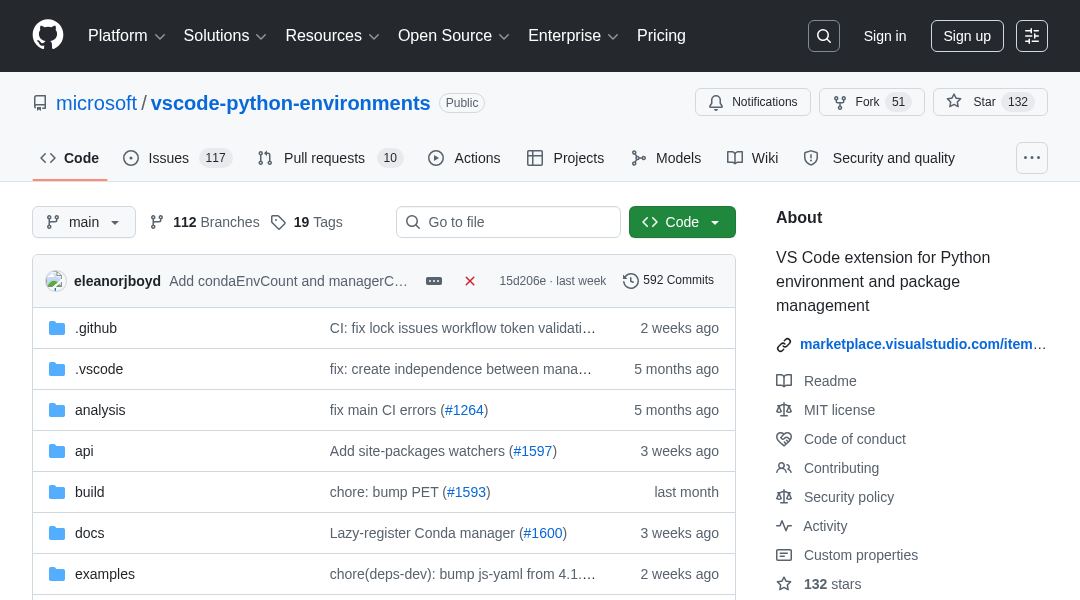The width and height of the screenshot is (1080, 600).
Task: Open the 592 Commits history link
Action: point(668,280)
